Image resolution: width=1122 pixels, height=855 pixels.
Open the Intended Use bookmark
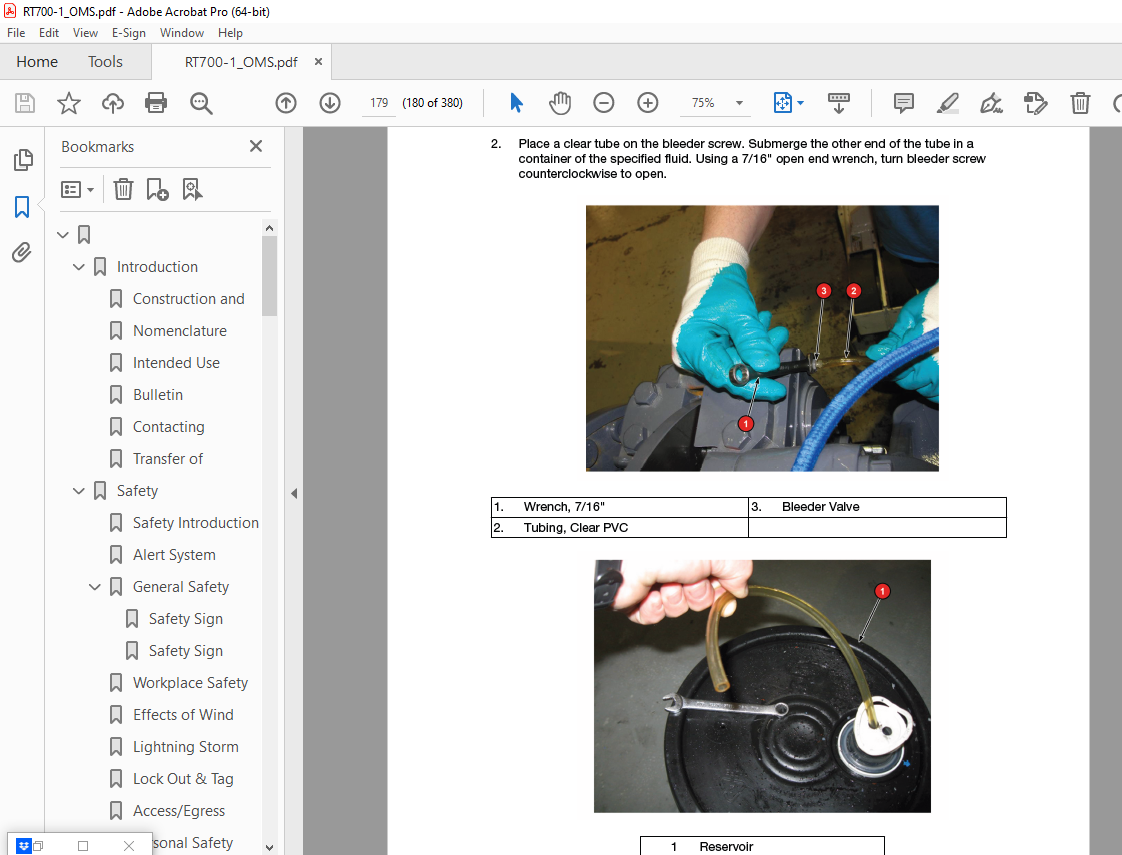pos(176,363)
